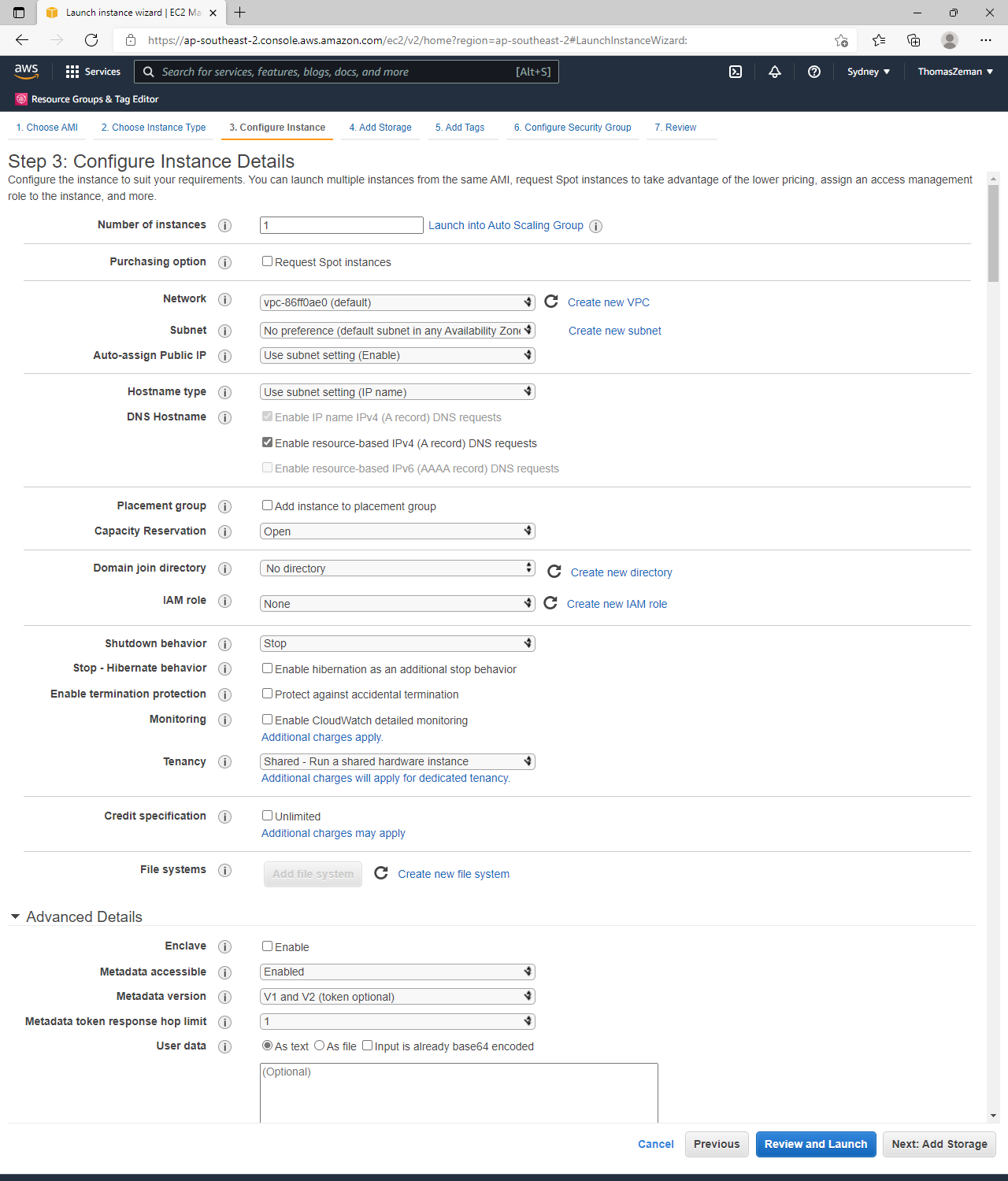Show info for Auto-assign Public IP

(225, 356)
